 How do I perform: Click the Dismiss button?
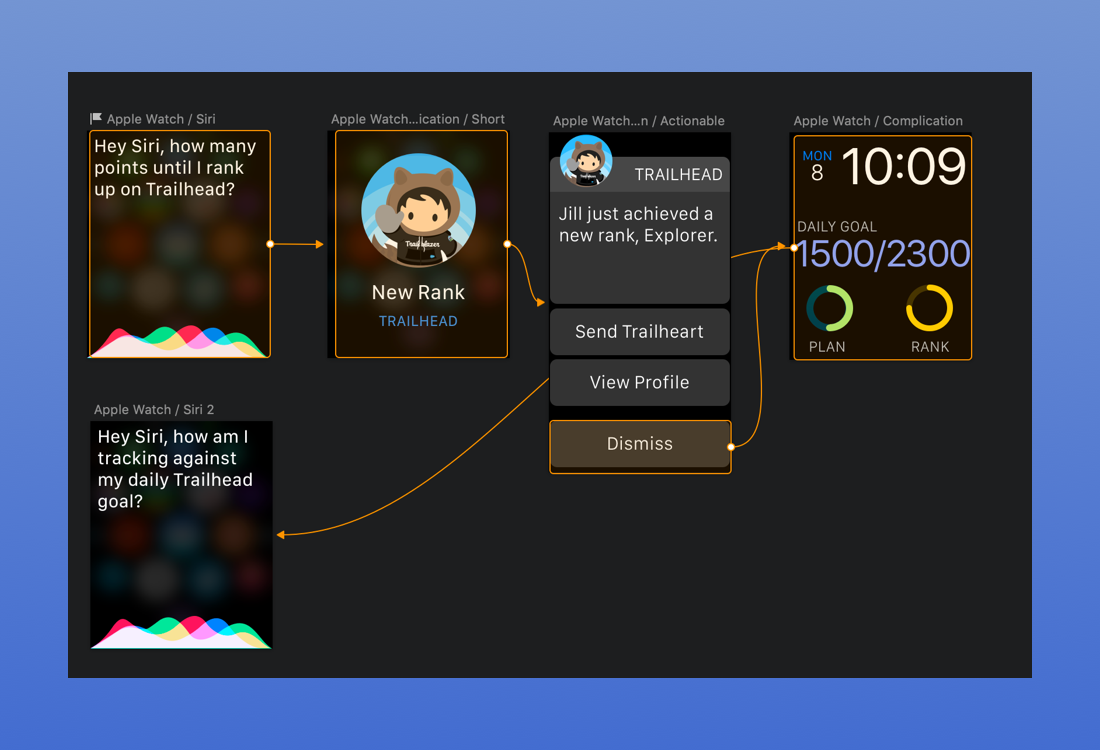pos(640,444)
